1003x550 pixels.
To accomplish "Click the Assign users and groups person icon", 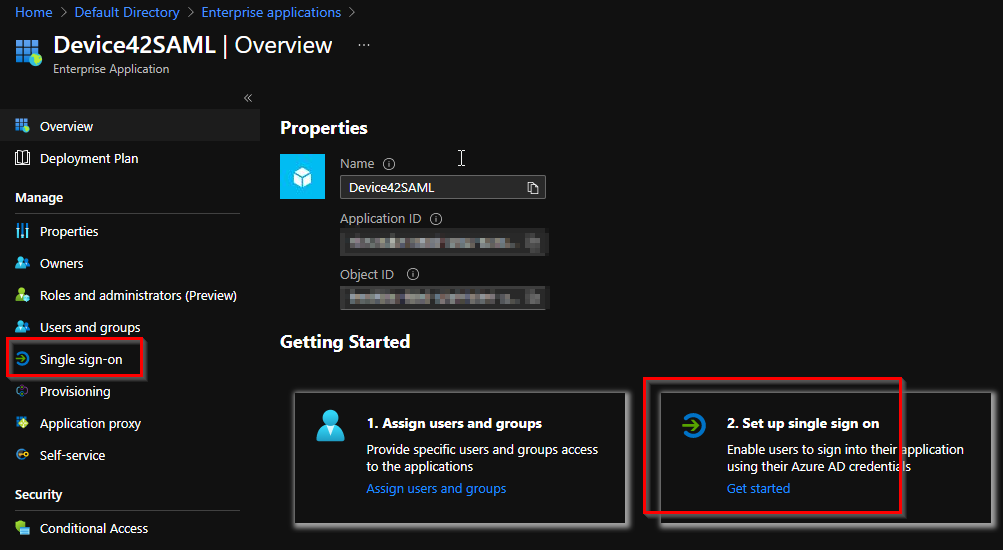I will coord(330,425).
